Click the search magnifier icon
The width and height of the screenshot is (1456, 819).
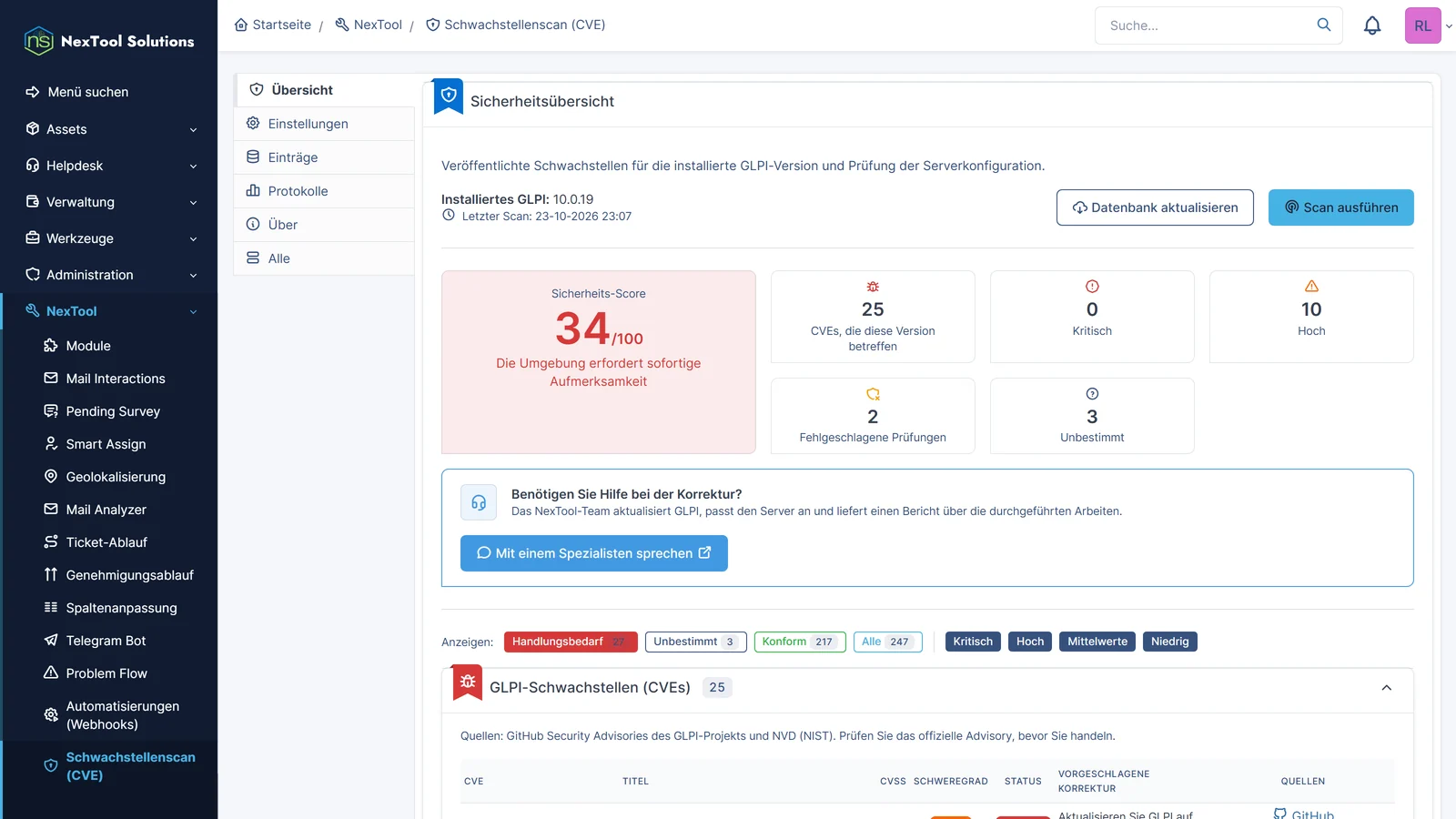pos(1324,25)
